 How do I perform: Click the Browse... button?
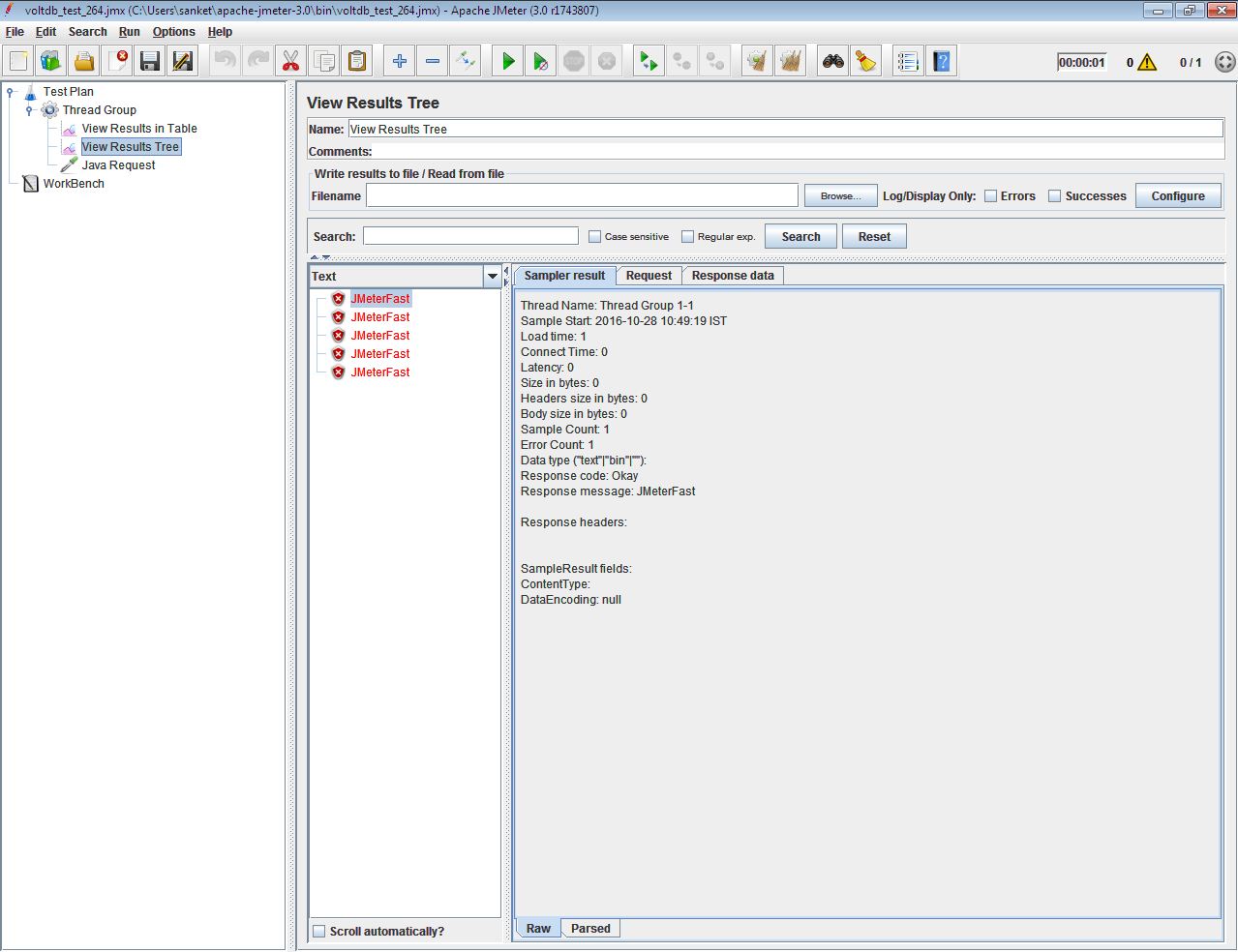(840, 195)
